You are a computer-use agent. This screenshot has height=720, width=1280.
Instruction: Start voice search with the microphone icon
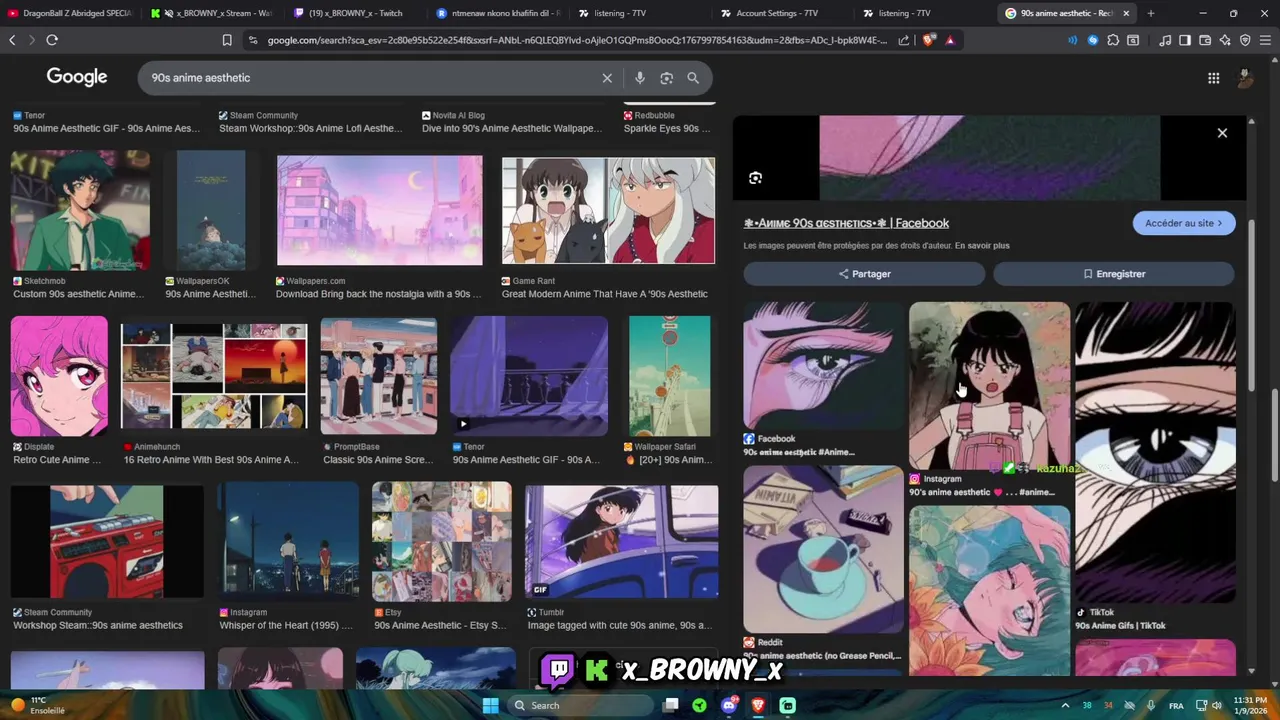[x=639, y=78]
